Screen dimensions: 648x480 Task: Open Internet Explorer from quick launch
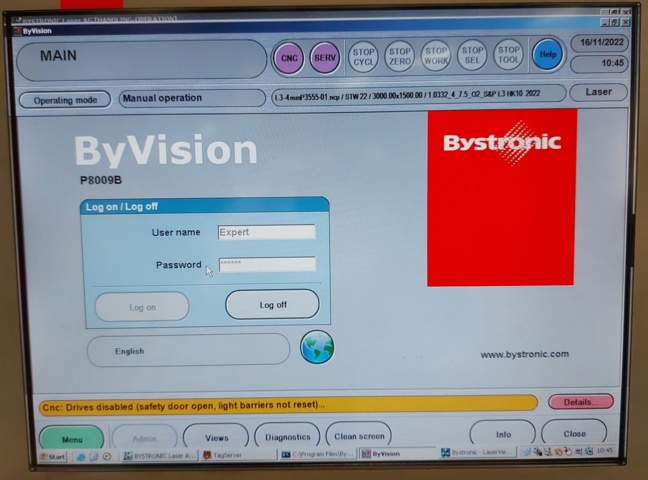[81, 456]
